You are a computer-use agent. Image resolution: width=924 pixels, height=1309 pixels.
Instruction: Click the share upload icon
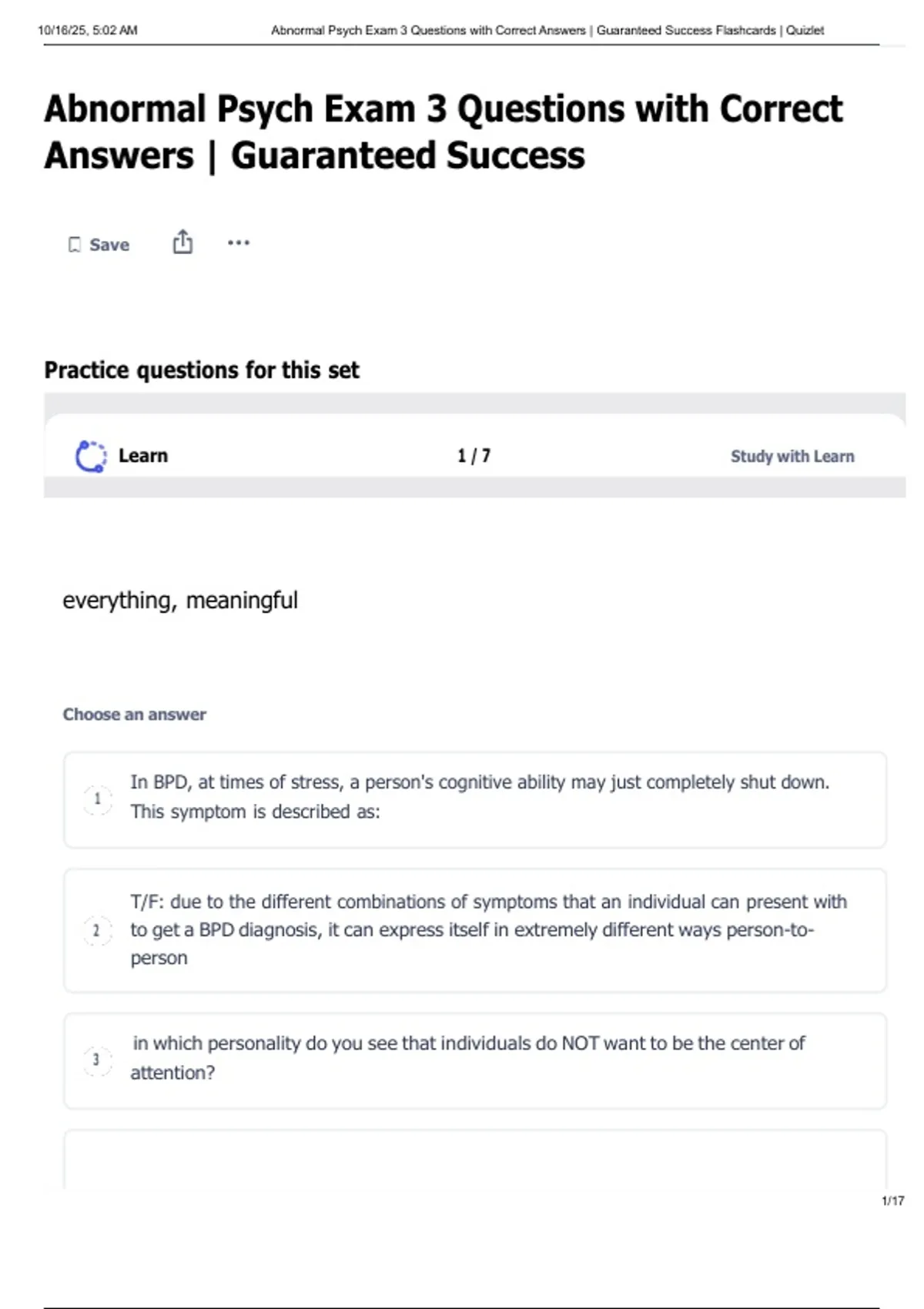point(182,243)
